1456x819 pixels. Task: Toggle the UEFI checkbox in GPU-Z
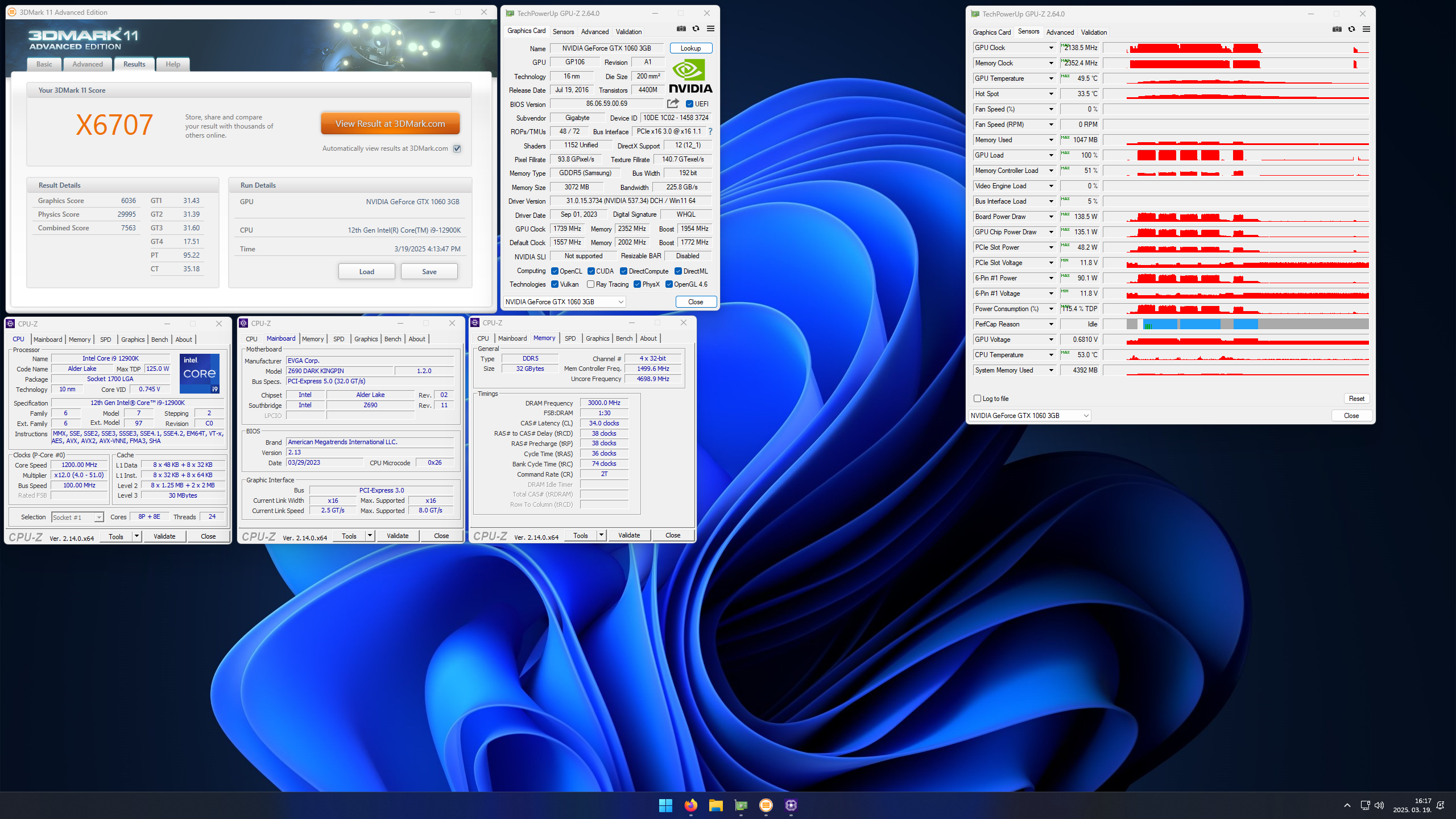689,104
